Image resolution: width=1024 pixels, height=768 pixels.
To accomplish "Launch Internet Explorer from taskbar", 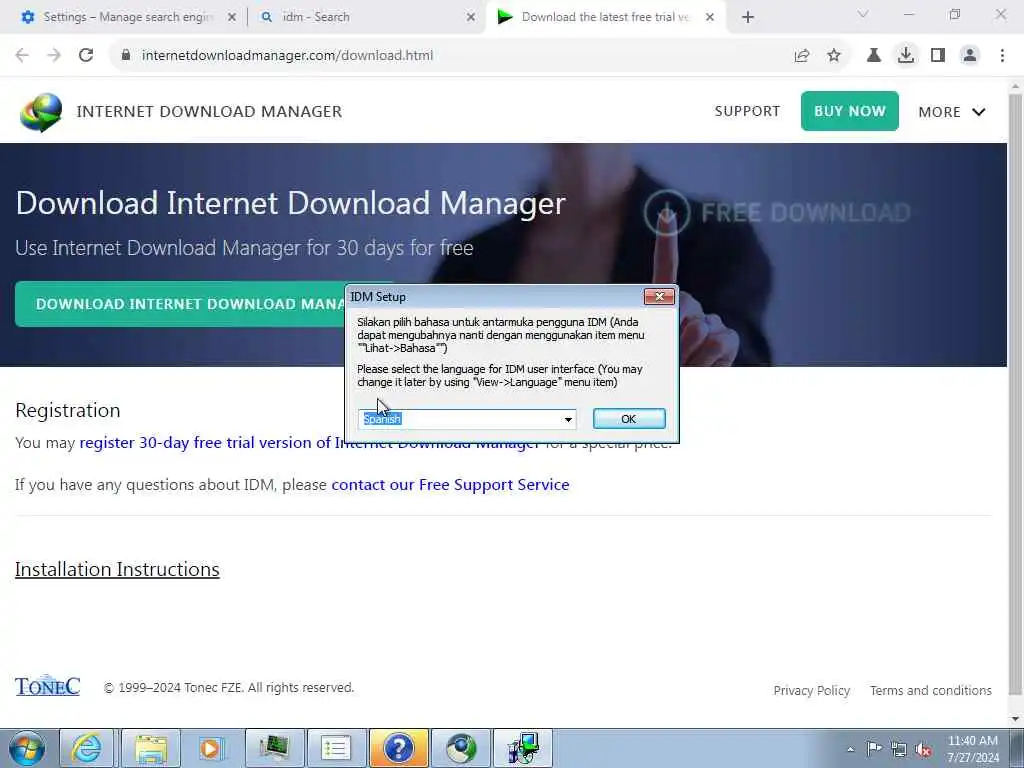I will (x=87, y=748).
